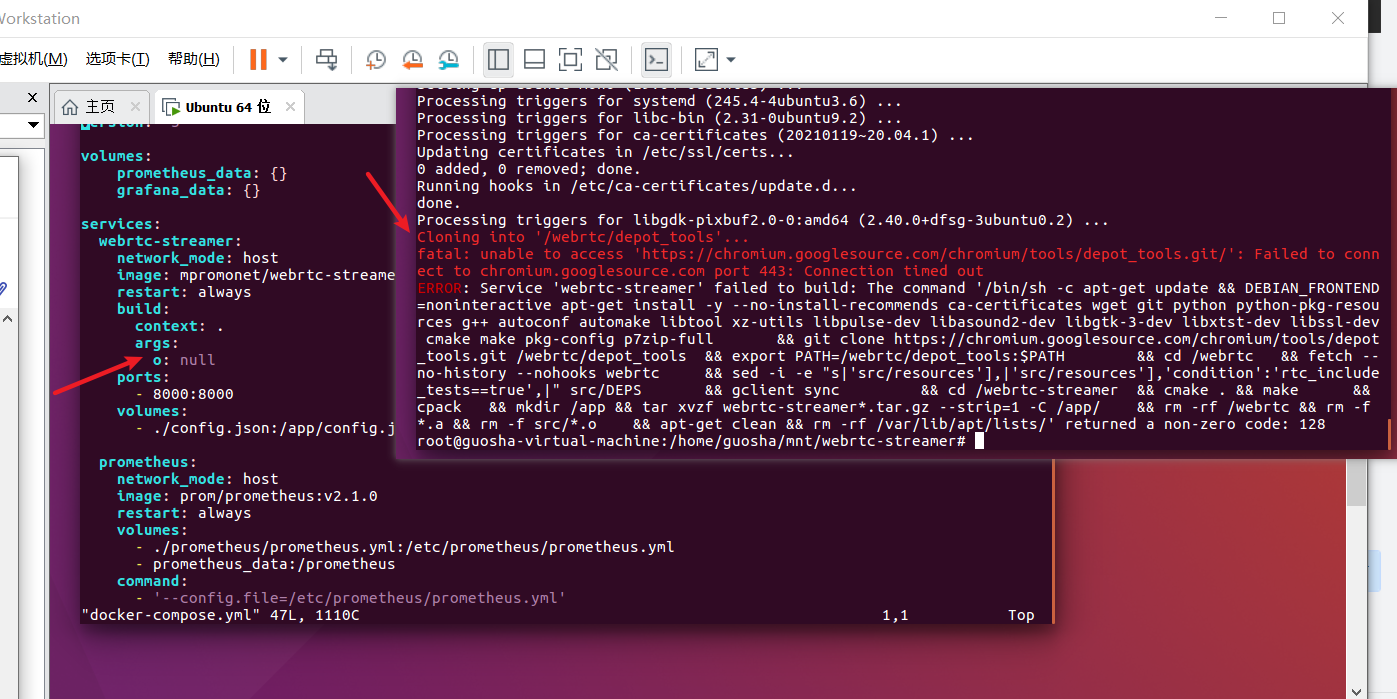Suspend the virtual machine with the pause icon
The width and height of the screenshot is (1397, 699).
coord(258,59)
